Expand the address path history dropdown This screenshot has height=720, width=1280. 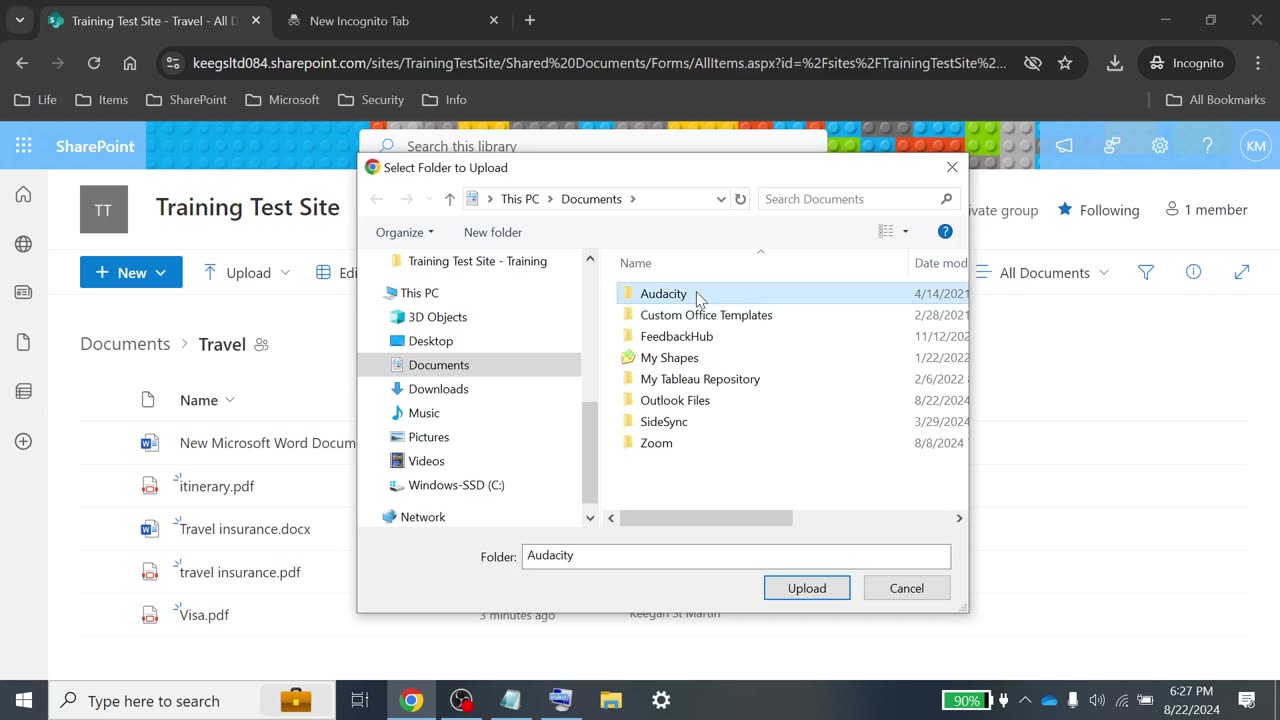pyautogui.click(x=721, y=199)
